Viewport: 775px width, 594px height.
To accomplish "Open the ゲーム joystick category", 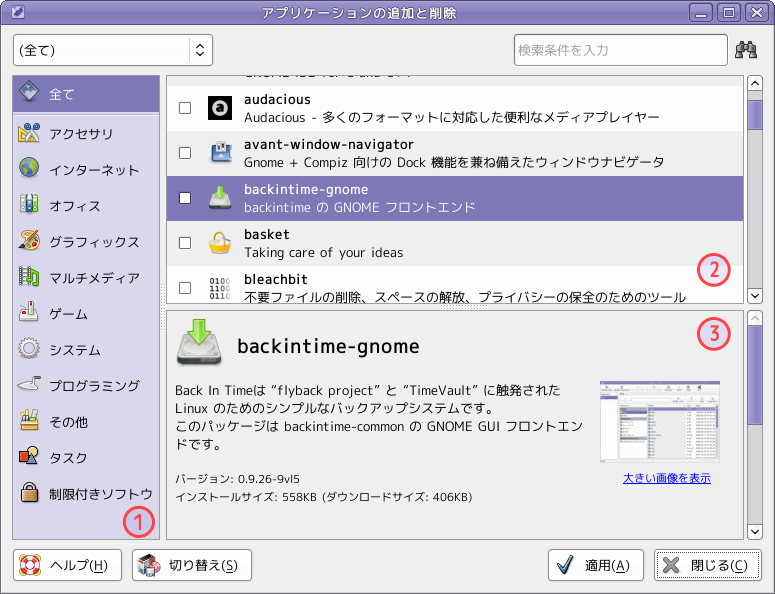I will 29,312.
